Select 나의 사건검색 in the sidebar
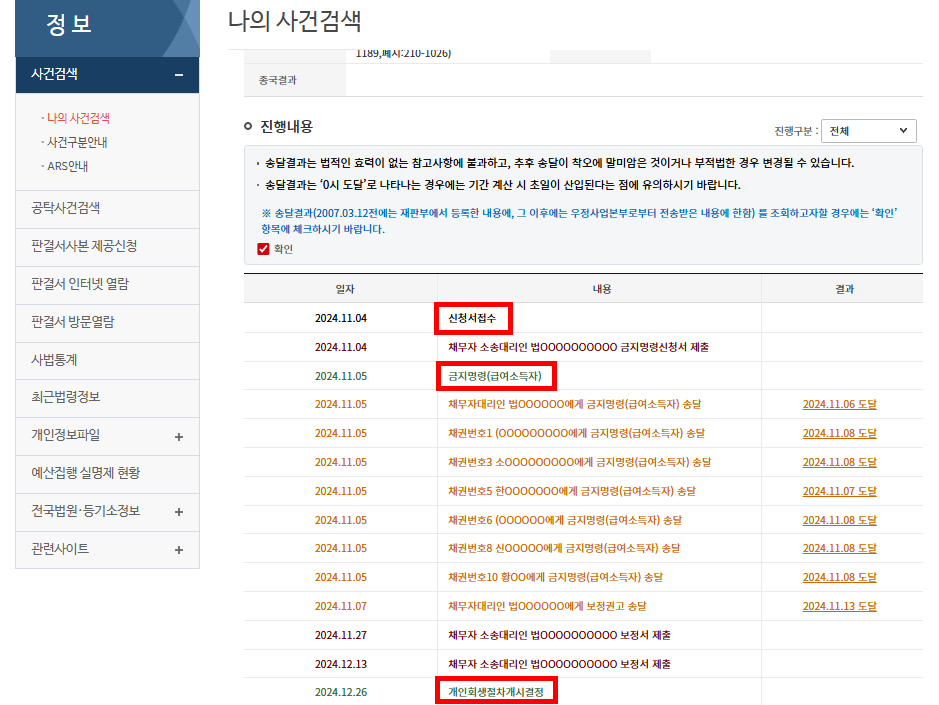 [x=78, y=118]
